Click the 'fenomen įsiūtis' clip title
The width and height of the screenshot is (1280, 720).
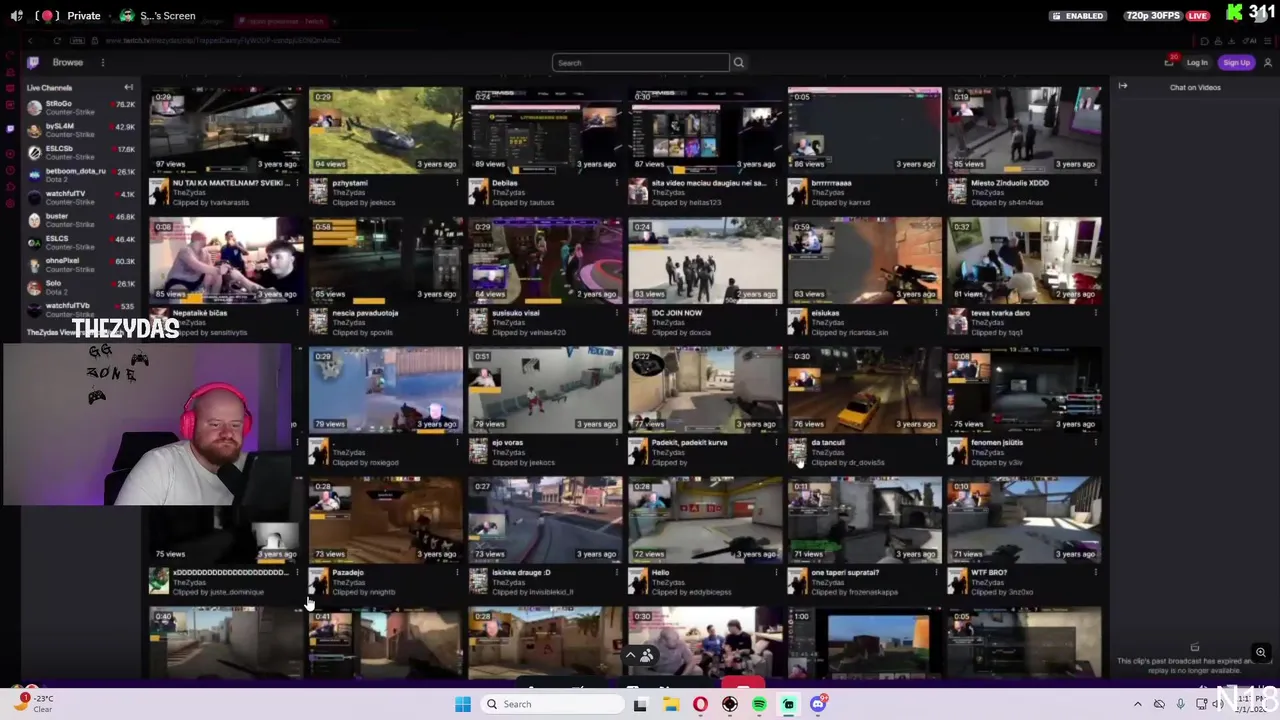coord(998,443)
